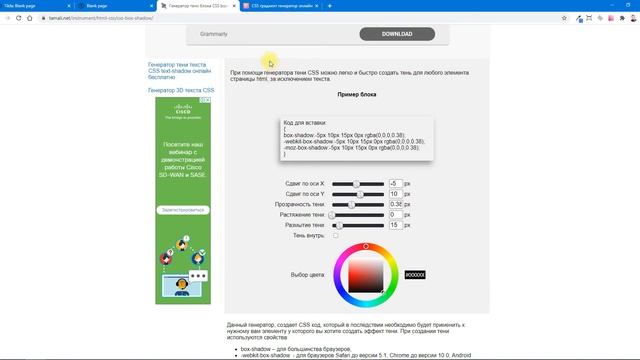Click the browser address bar URL
Viewport: 640px width, 360px height.
coord(101,18)
